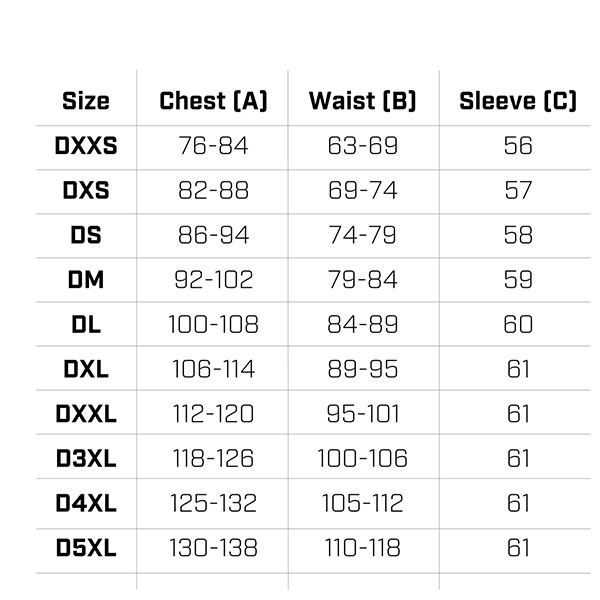Select the Sleeve (C) column header
600x600 pixels.
pyautogui.click(x=518, y=101)
